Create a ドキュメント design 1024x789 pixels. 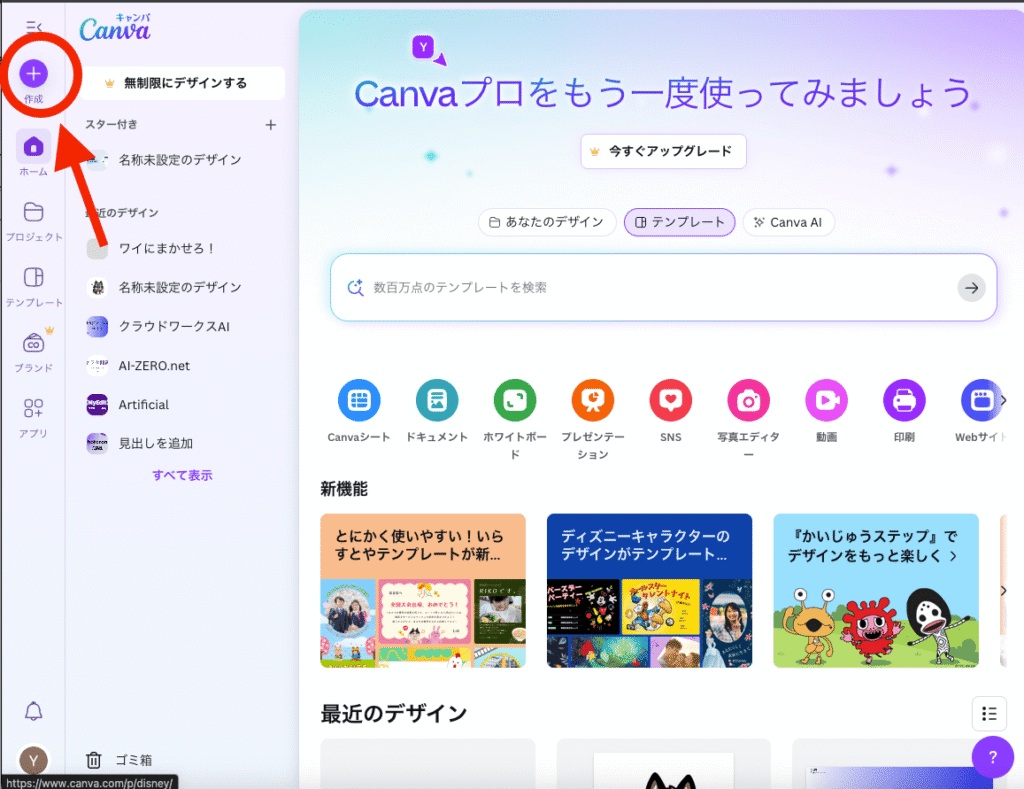437,410
